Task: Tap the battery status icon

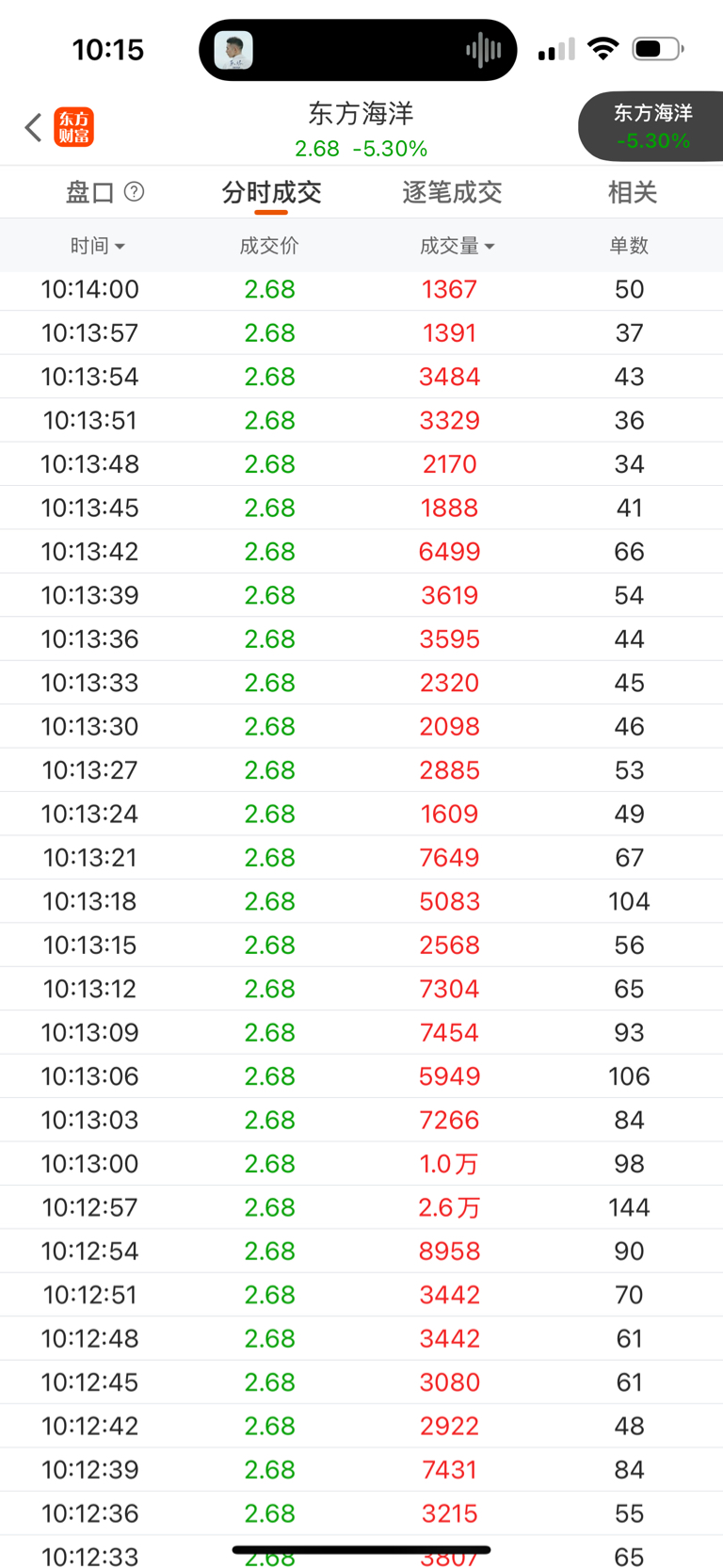Action: [658, 49]
